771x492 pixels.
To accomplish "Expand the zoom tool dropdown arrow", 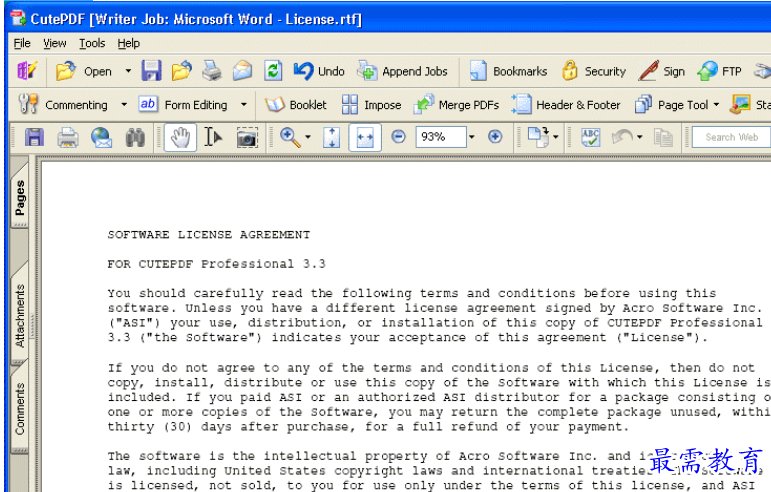I will (x=308, y=137).
